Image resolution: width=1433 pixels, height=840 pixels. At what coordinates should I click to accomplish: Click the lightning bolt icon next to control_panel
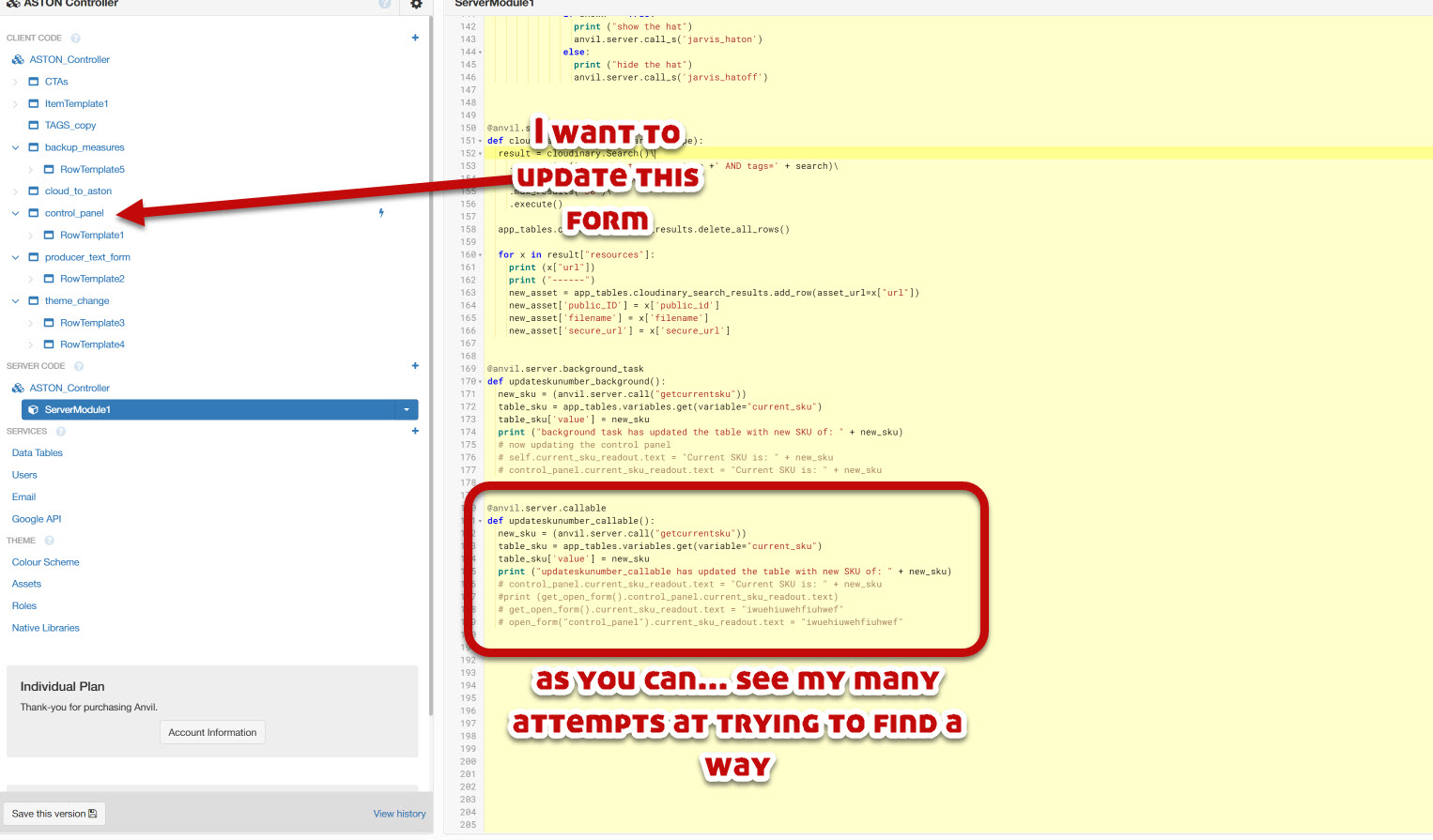pos(380,213)
